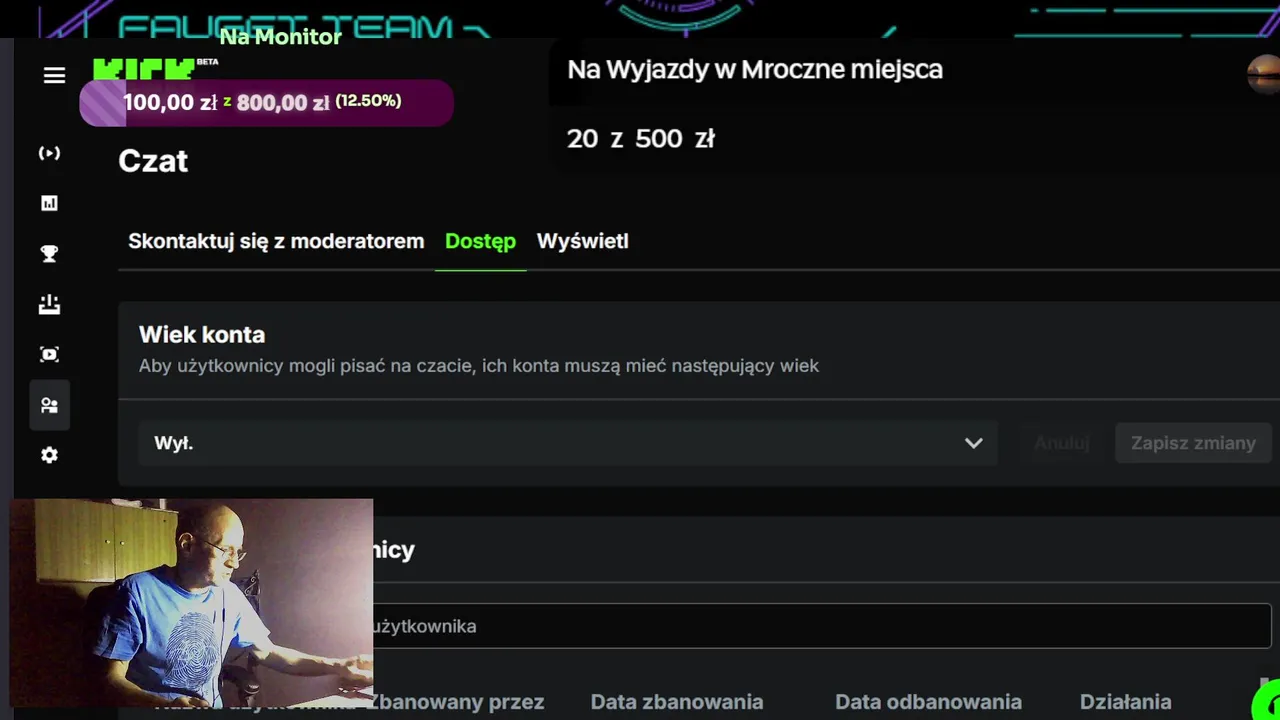Click the username search input field
This screenshot has width=1280, height=720.
coord(820,626)
